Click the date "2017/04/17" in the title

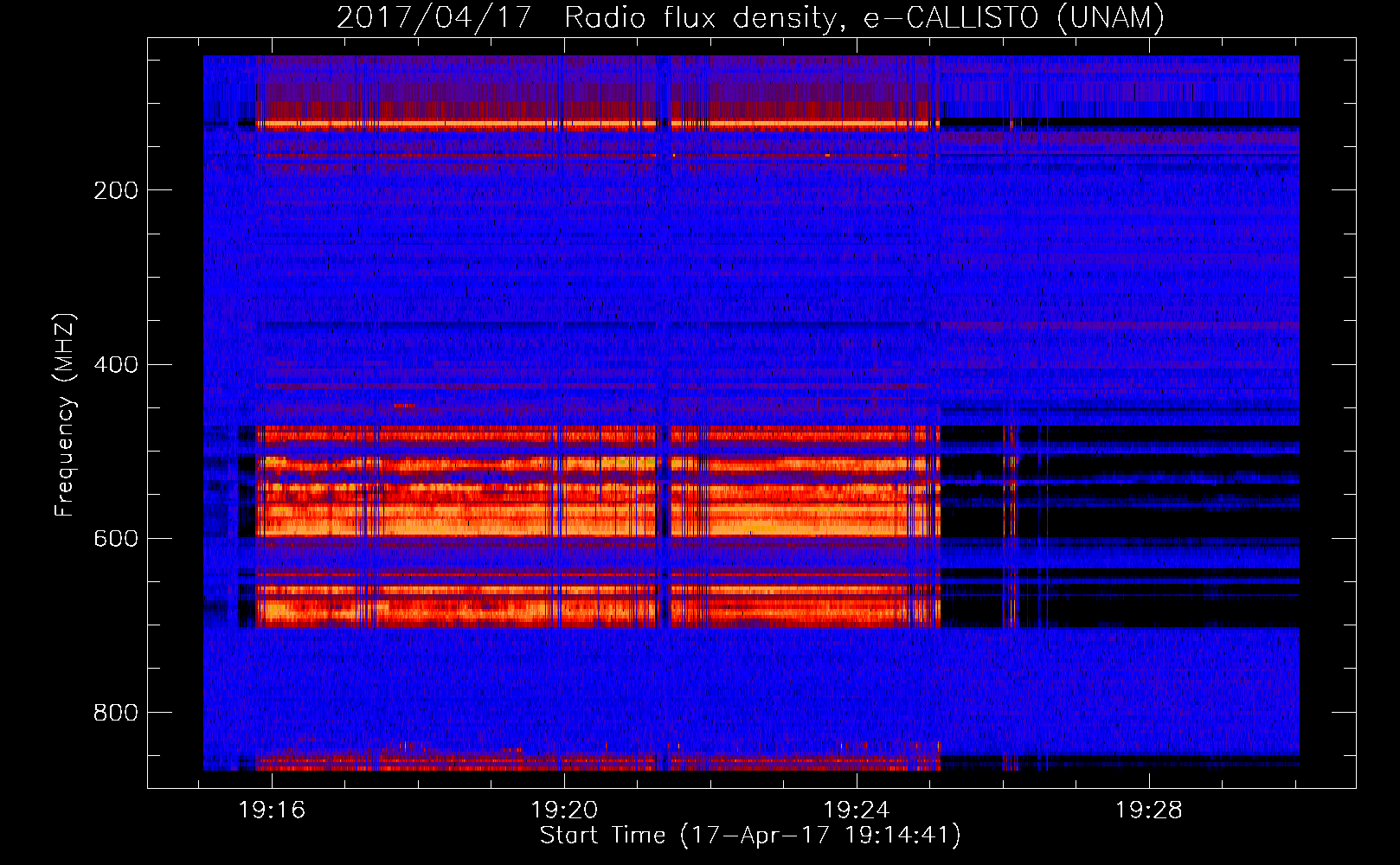[x=433, y=18]
